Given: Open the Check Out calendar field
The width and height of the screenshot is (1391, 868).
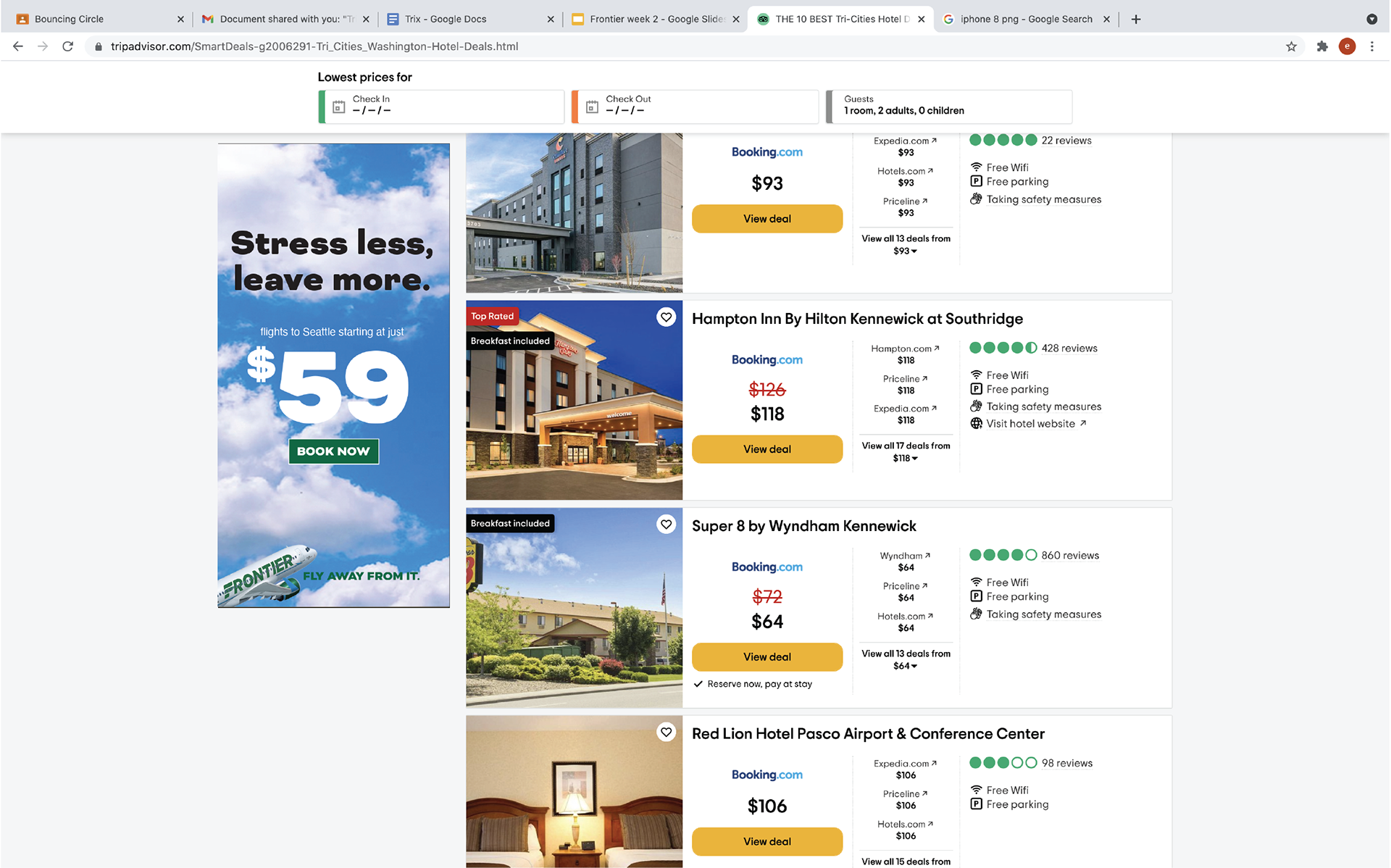Looking at the screenshot, I should click(695, 107).
